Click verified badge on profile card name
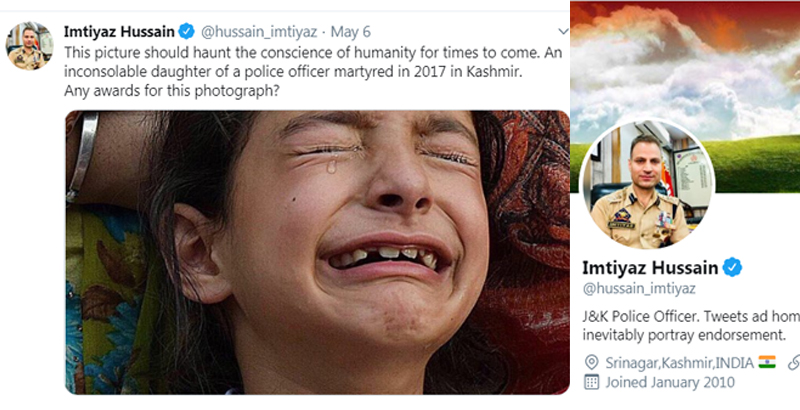The image size is (800, 410). tap(733, 268)
